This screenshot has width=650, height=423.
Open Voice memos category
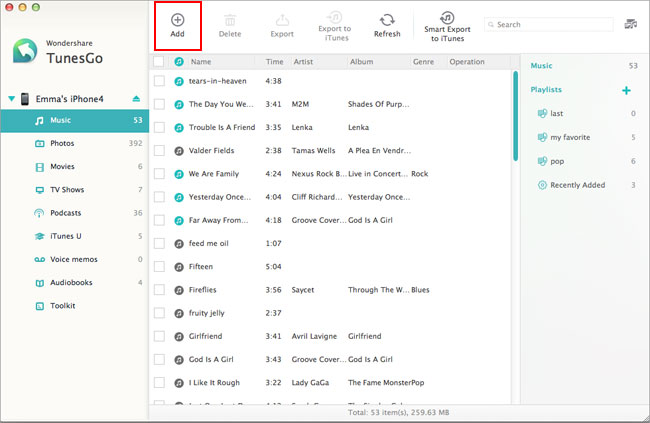(x=75, y=260)
